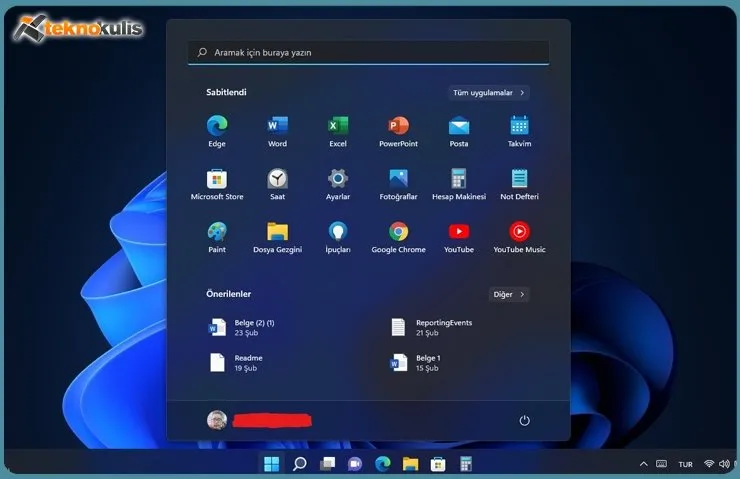Open the Saat clock app
Image resolution: width=740 pixels, height=479 pixels.
(x=278, y=184)
